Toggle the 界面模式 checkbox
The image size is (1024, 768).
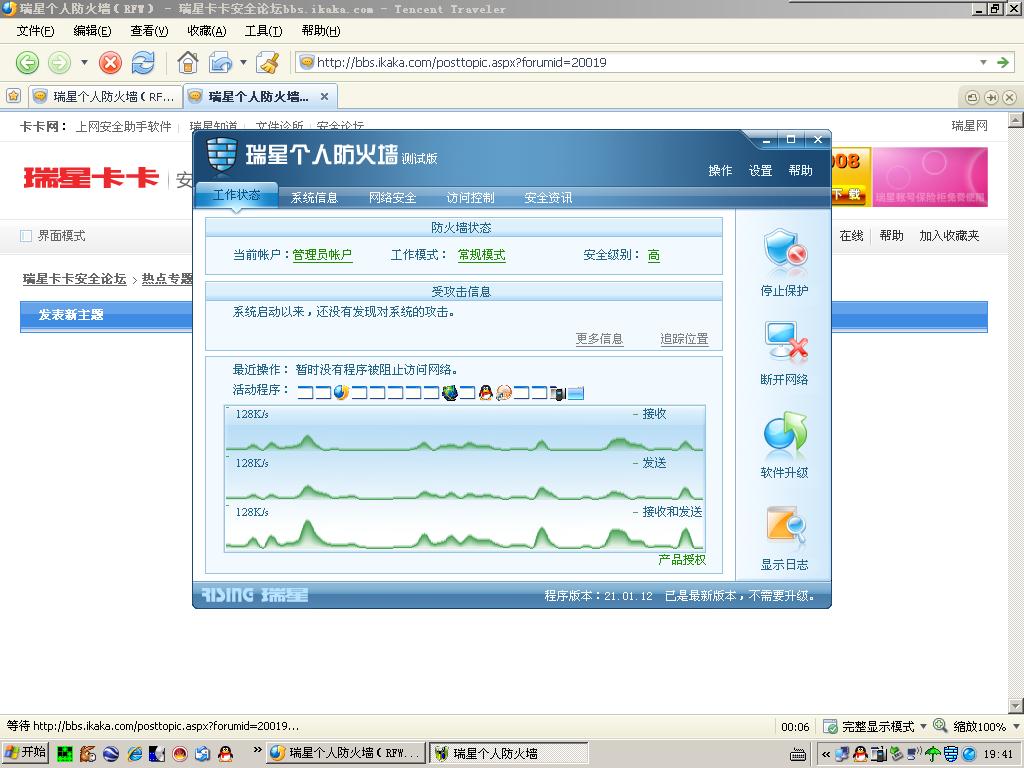(x=26, y=236)
